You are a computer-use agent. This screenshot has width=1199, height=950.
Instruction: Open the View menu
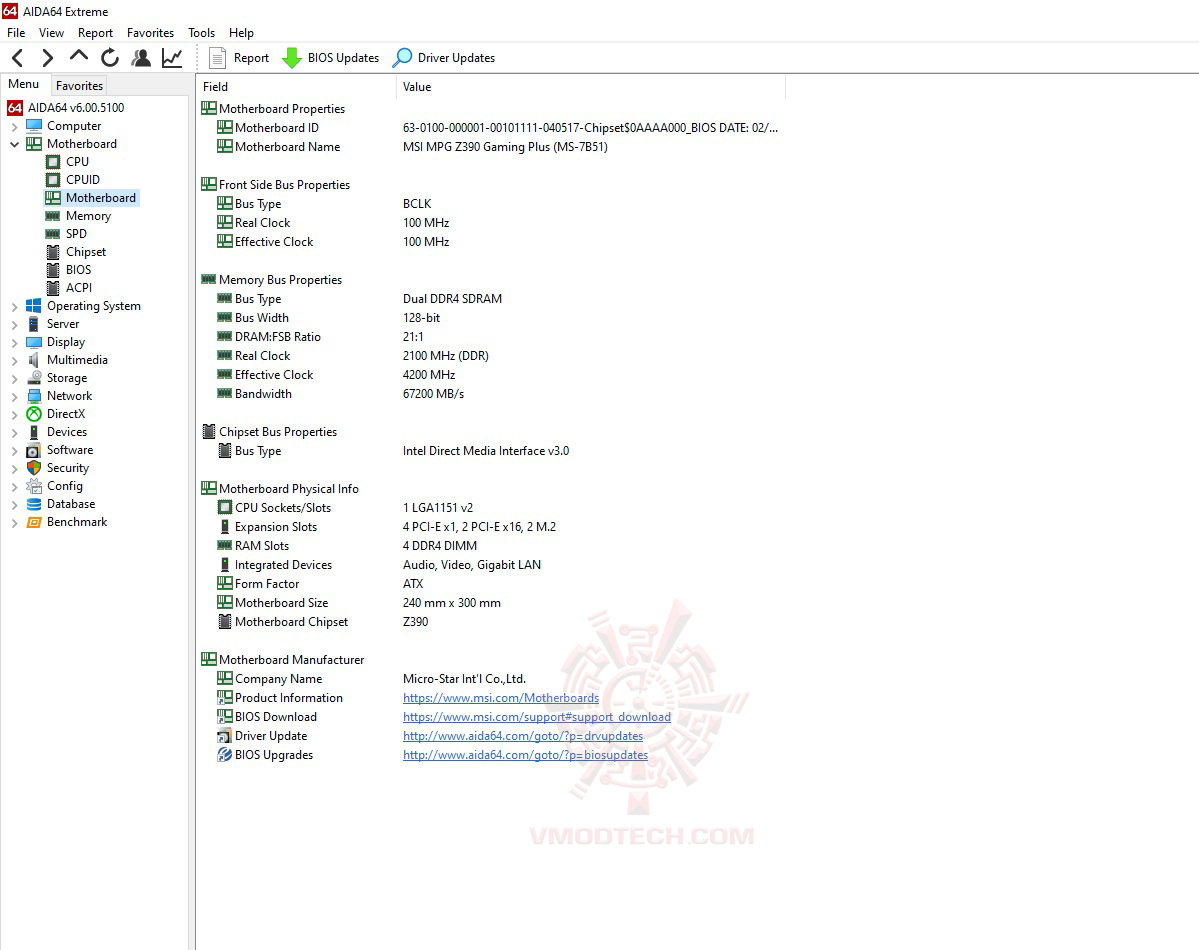51,33
